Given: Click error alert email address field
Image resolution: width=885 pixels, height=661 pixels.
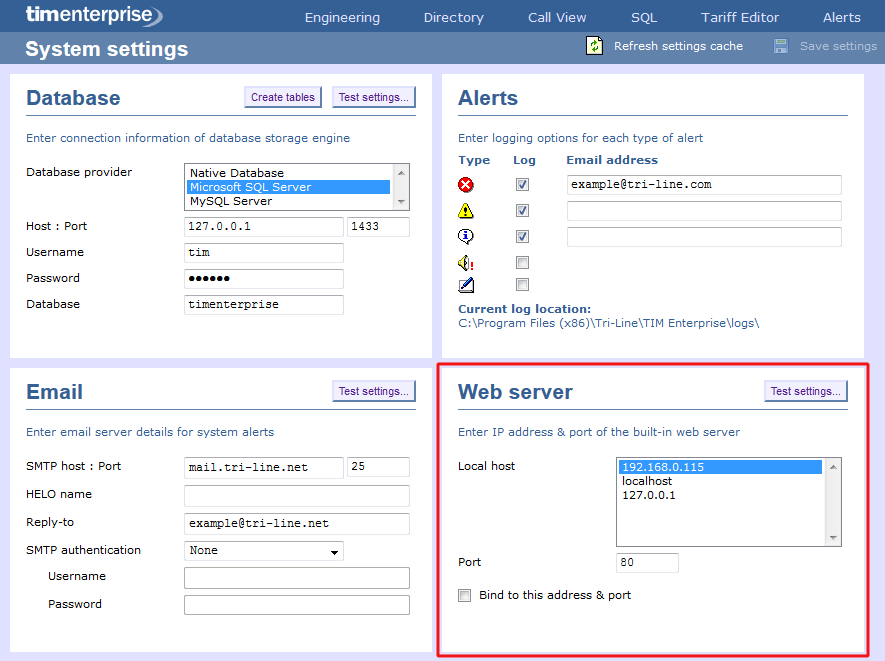Looking at the screenshot, I should (x=704, y=185).
